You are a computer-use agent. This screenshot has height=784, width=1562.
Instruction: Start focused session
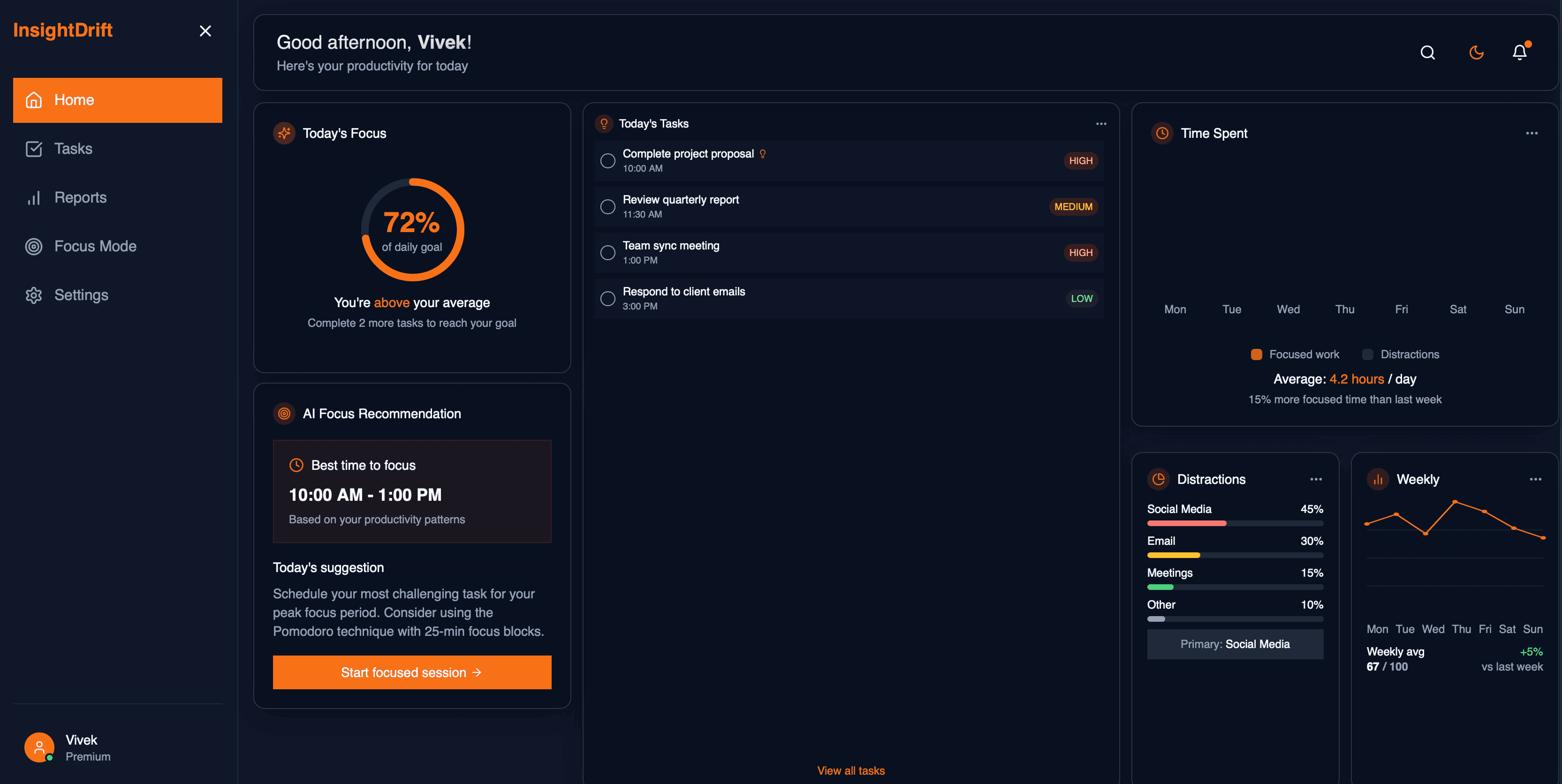click(x=412, y=672)
